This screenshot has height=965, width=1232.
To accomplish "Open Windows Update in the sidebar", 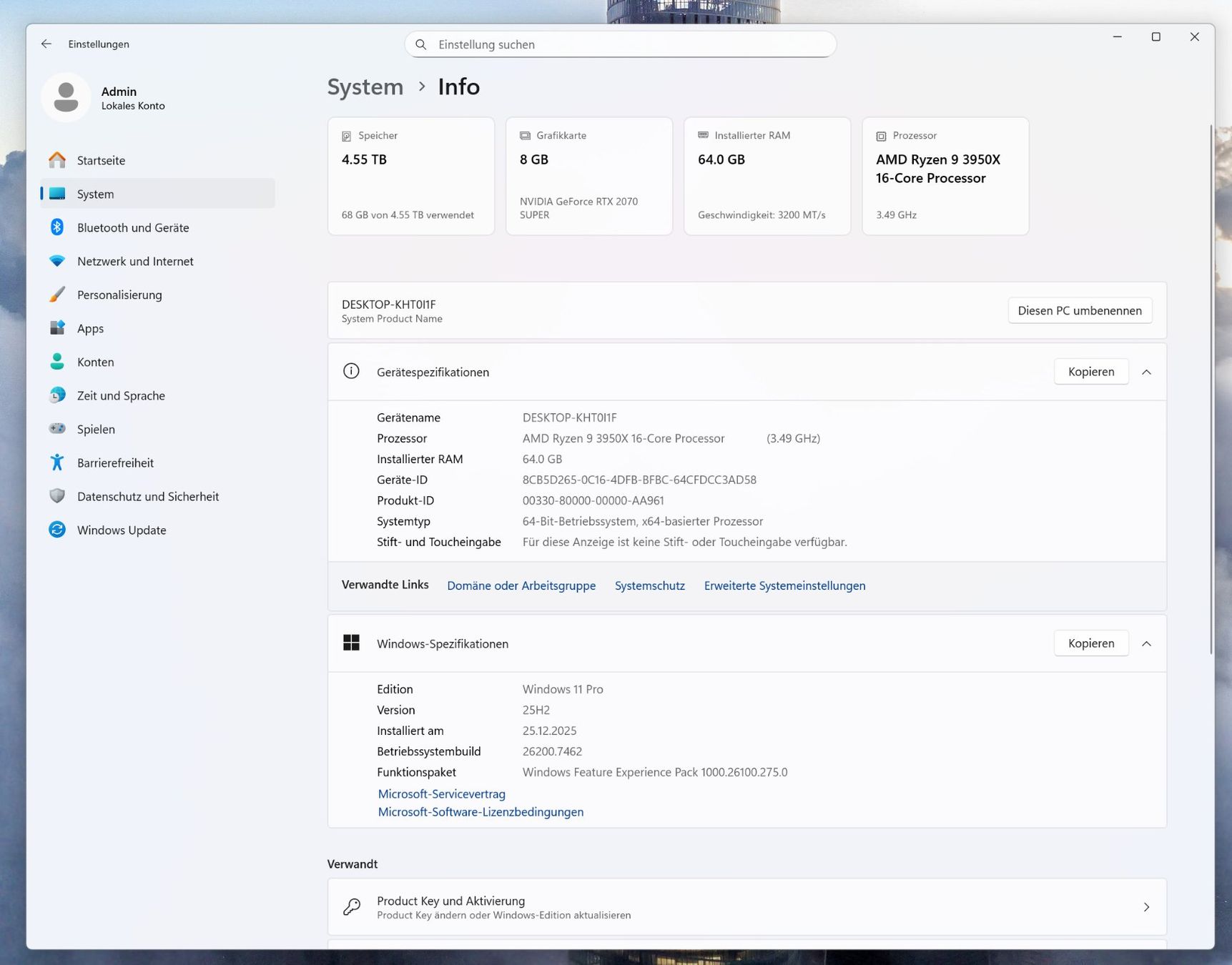I will click(x=157, y=530).
